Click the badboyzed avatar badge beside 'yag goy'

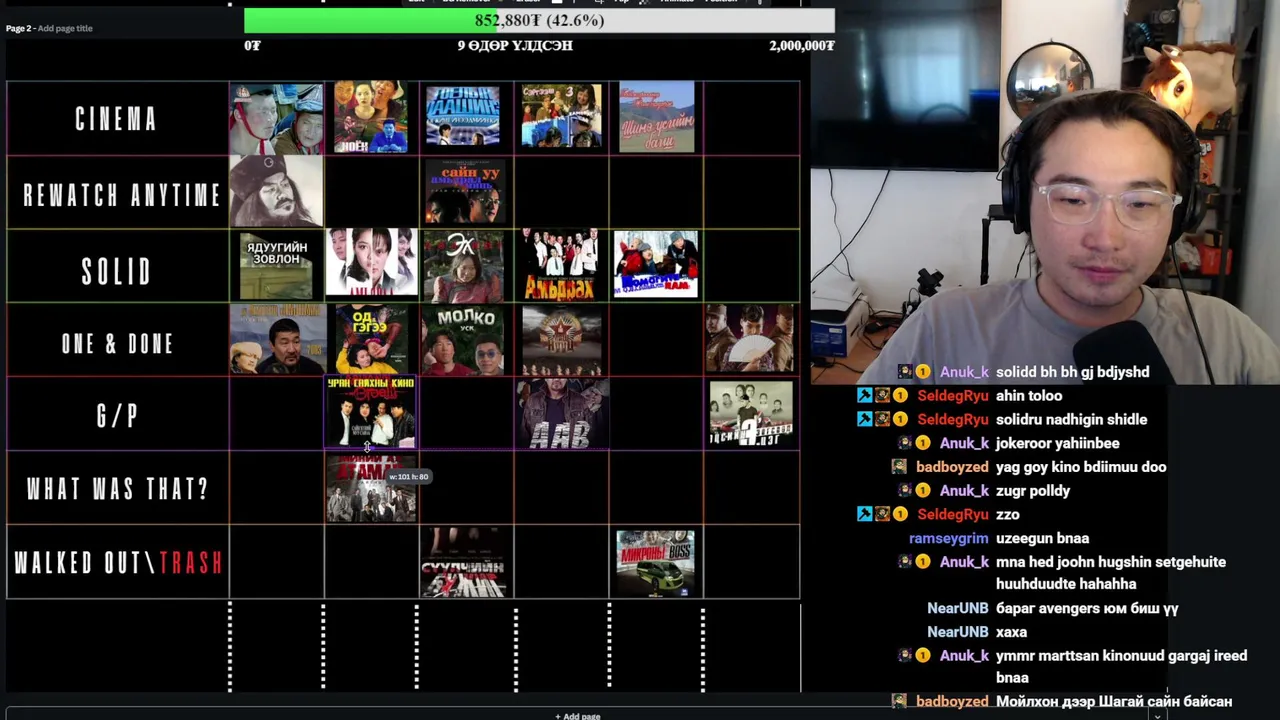[899, 467]
